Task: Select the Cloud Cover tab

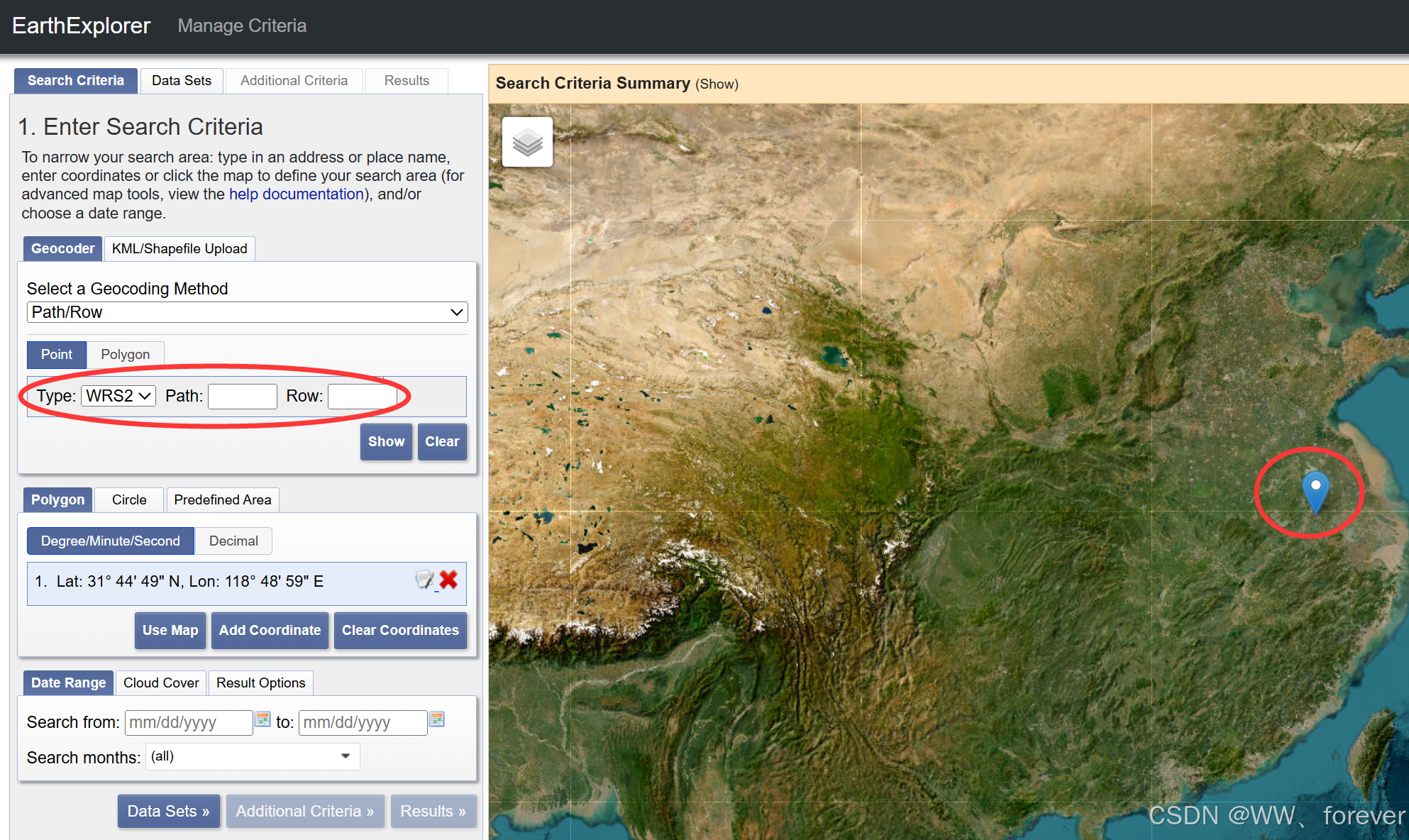Action: [x=161, y=682]
